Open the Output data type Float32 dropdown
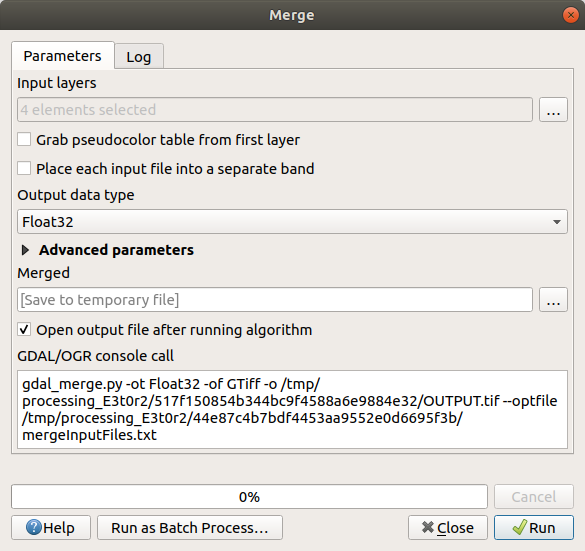The width and height of the screenshot is (585, 551). [x=292, y=222]
